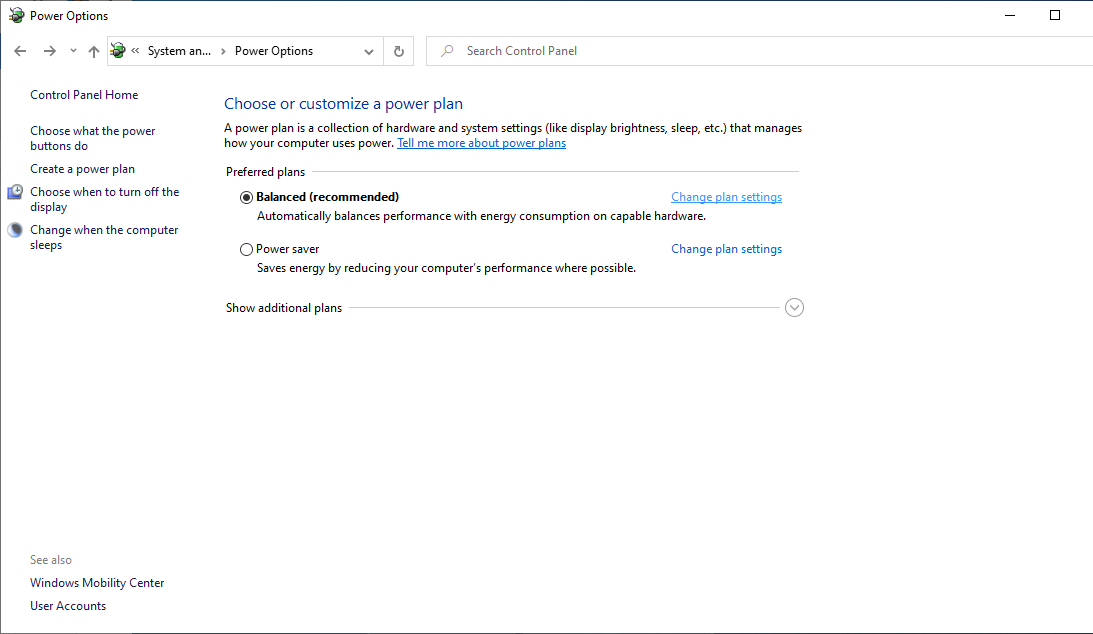Select the Power saver radio button

click(x=246, y=249)
